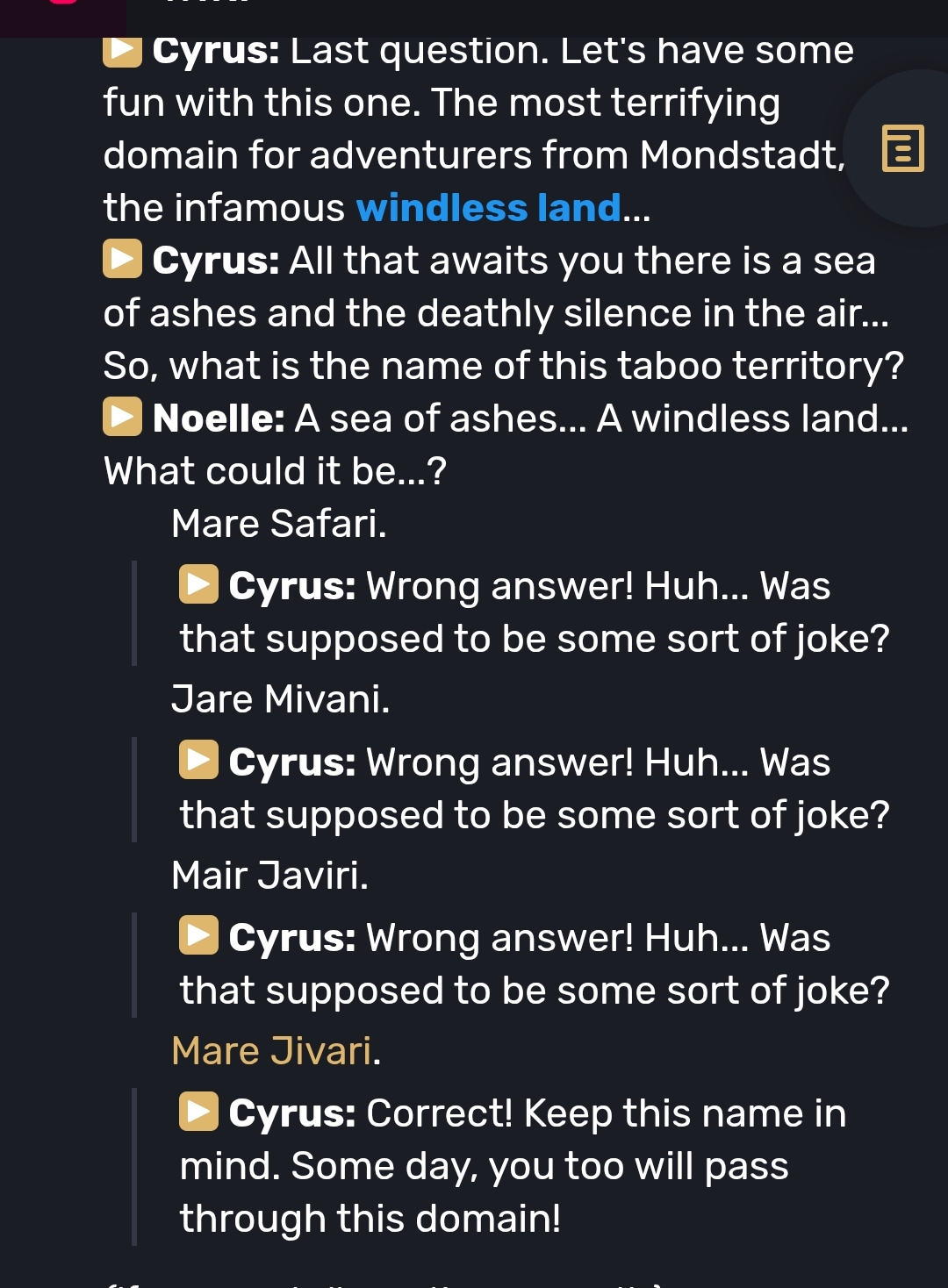
Task: Click the "Noelle:" speaker name
Action: [219, 419]
